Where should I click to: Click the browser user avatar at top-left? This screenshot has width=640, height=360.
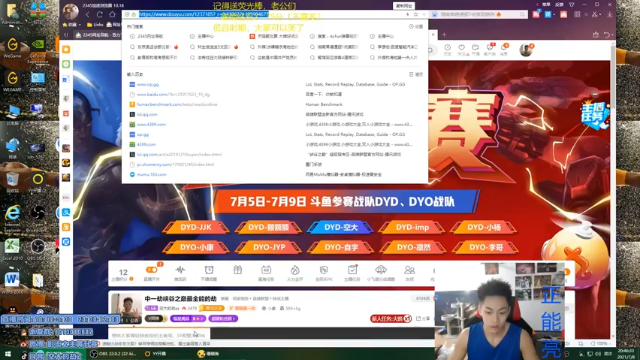point(71,12)
